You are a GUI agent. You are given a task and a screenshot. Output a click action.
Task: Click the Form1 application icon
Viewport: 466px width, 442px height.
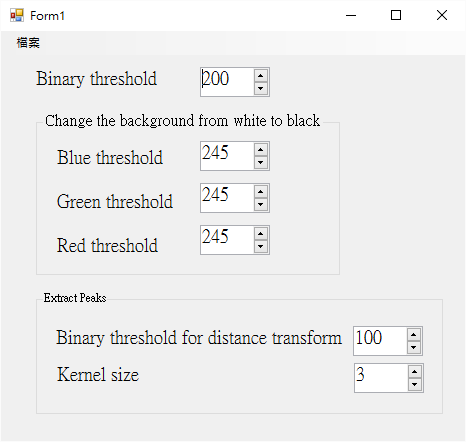17,15
